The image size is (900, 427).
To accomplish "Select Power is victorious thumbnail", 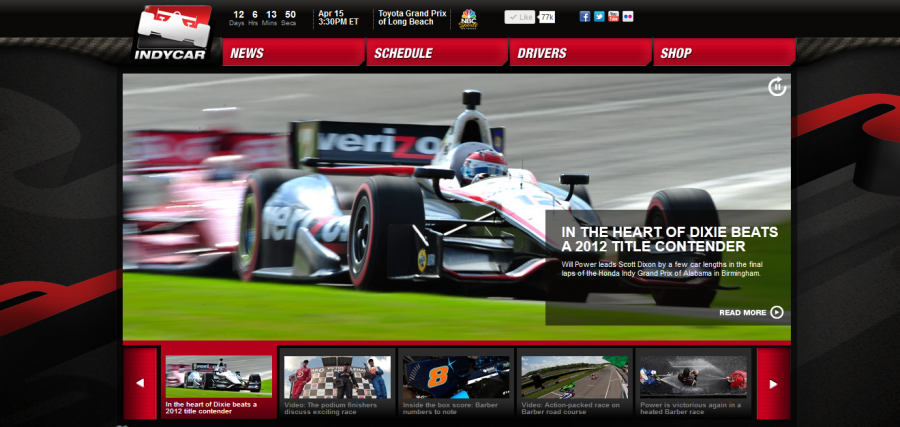I will click(693, 377).
